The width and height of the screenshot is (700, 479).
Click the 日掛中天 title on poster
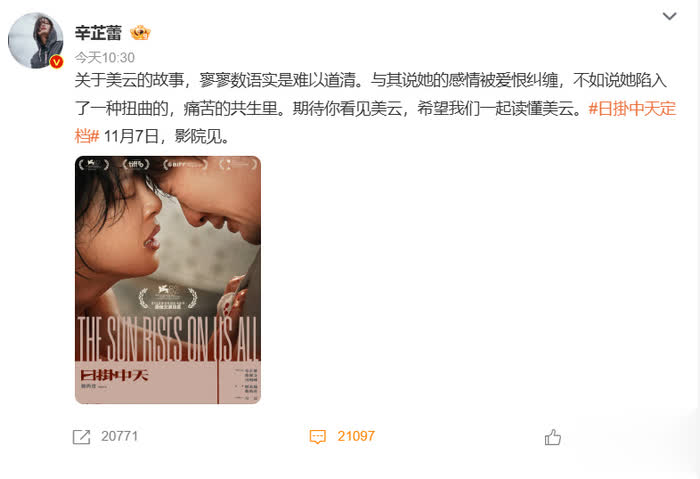point(114,375)
